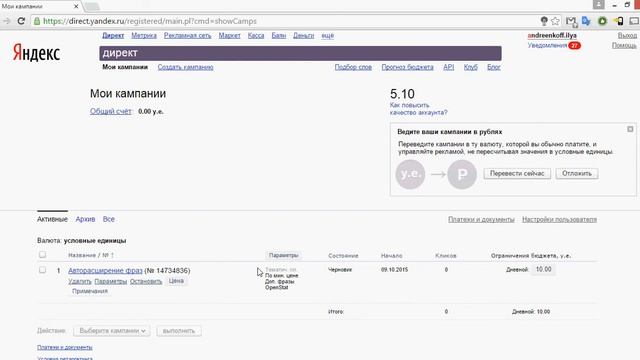Click 'Как повысить качество аккаунта?' link

click(x=418, y=109)
